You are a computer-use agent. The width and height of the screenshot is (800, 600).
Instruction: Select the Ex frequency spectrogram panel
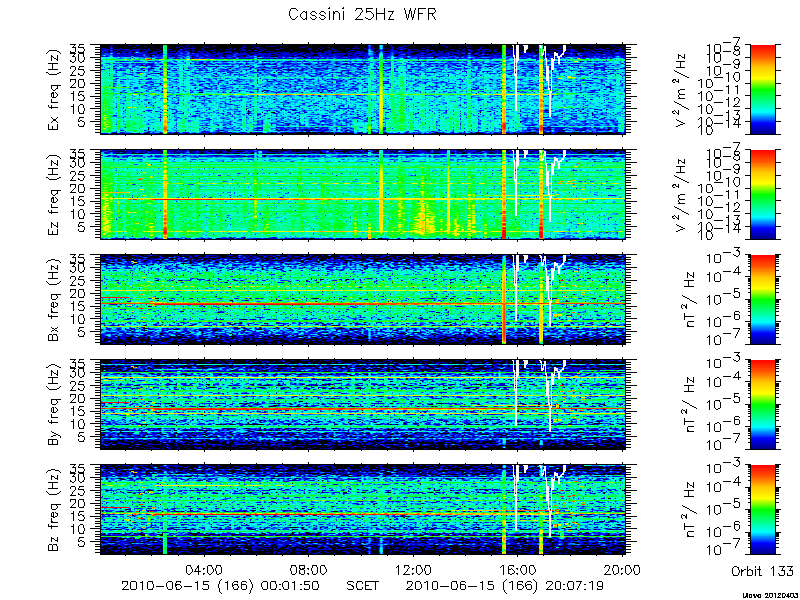point(362,89)
